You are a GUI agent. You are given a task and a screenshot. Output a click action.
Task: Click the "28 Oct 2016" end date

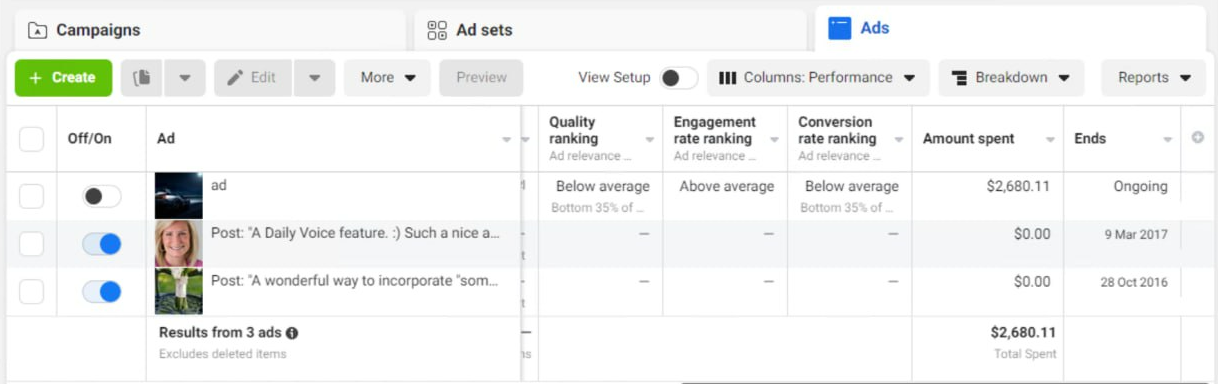[1134, 282]
